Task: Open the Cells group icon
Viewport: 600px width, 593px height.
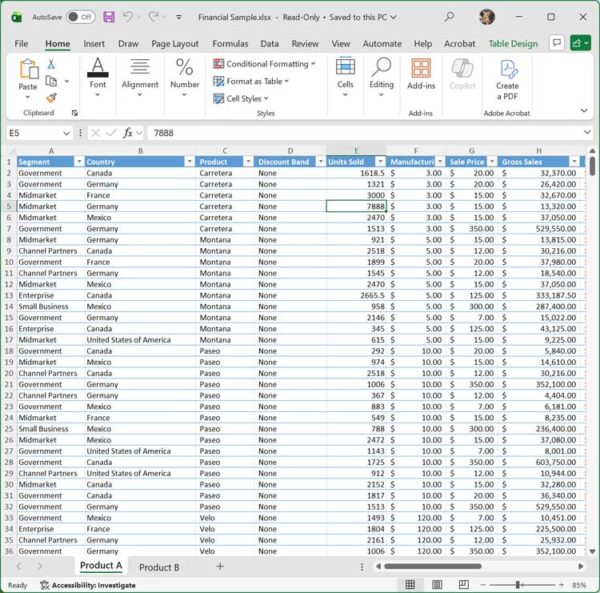Action: (x=345, y=67)
